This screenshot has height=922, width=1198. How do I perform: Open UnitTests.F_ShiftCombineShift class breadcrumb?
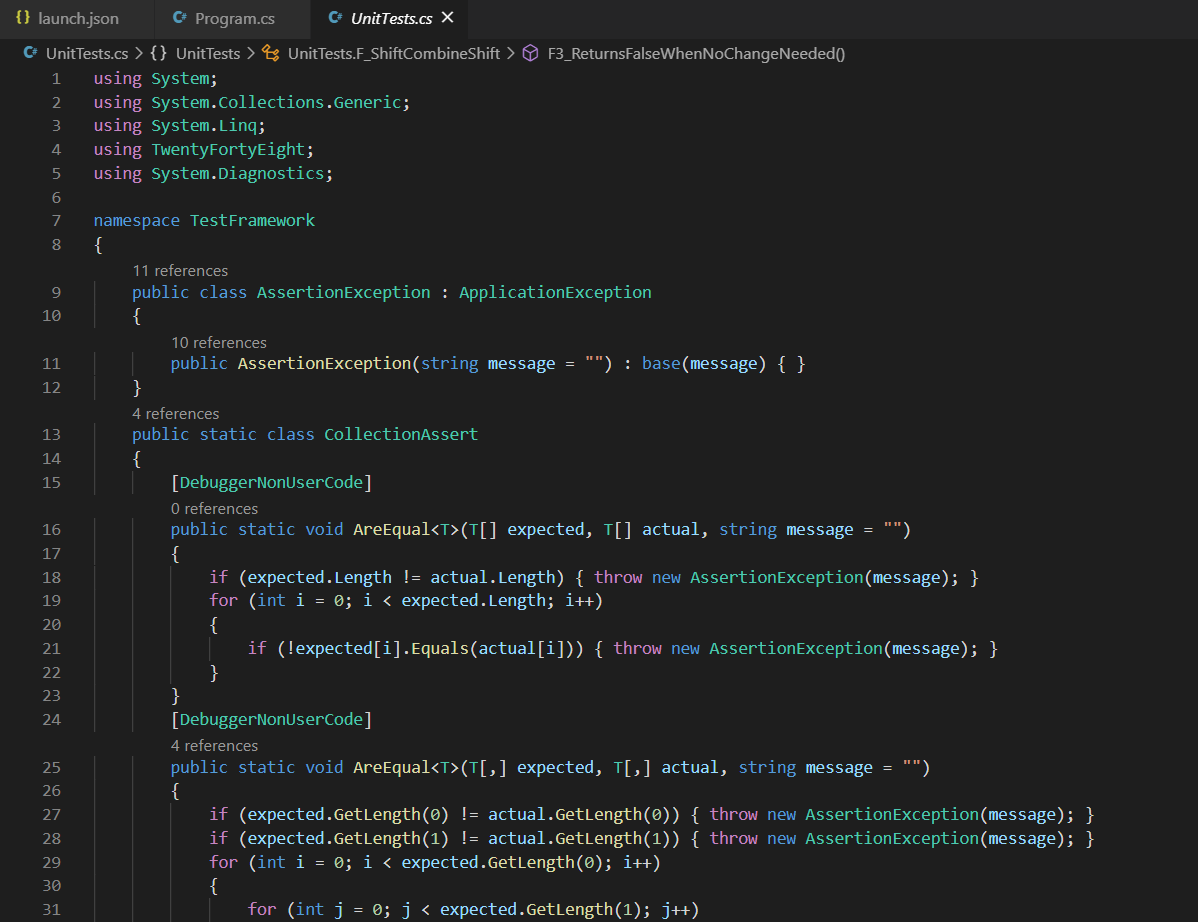[x=393, y=53]
